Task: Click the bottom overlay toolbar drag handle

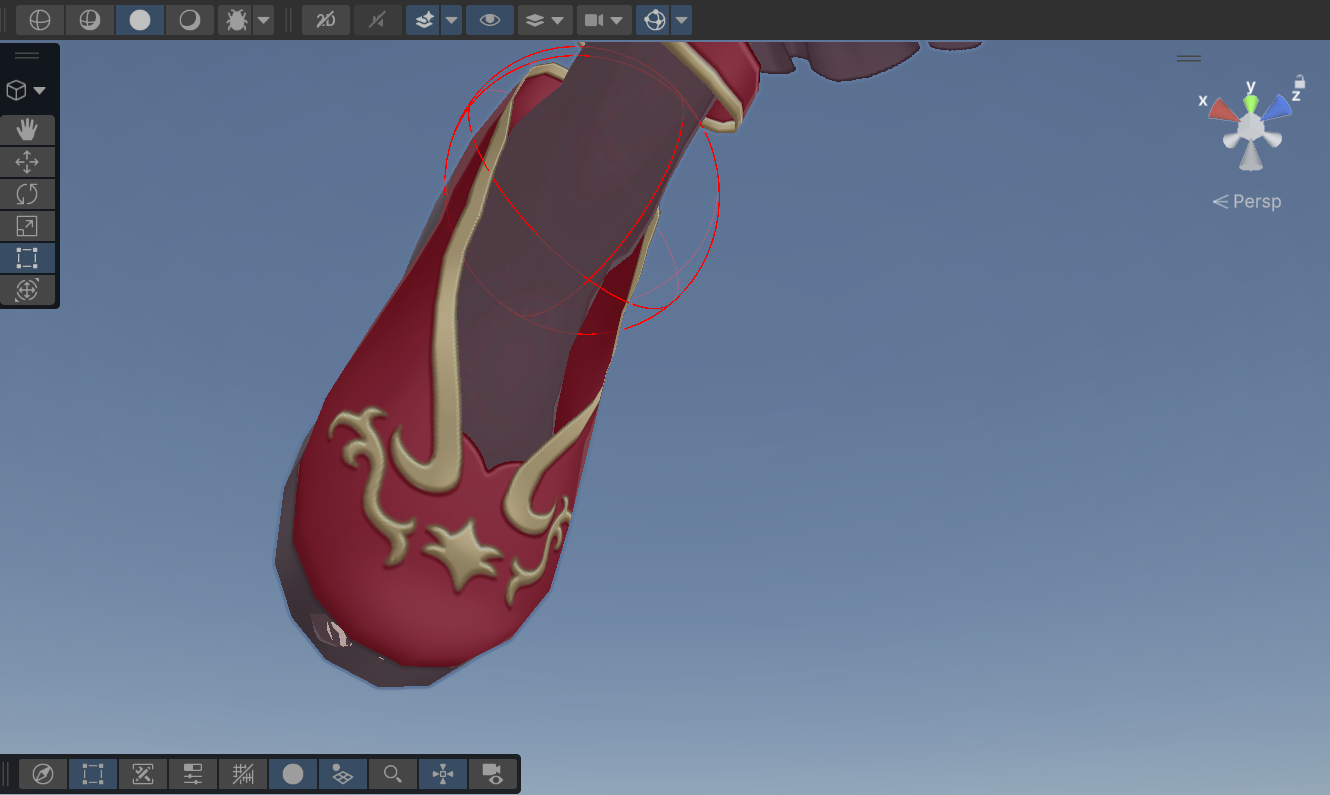Action: pos(8,774)
